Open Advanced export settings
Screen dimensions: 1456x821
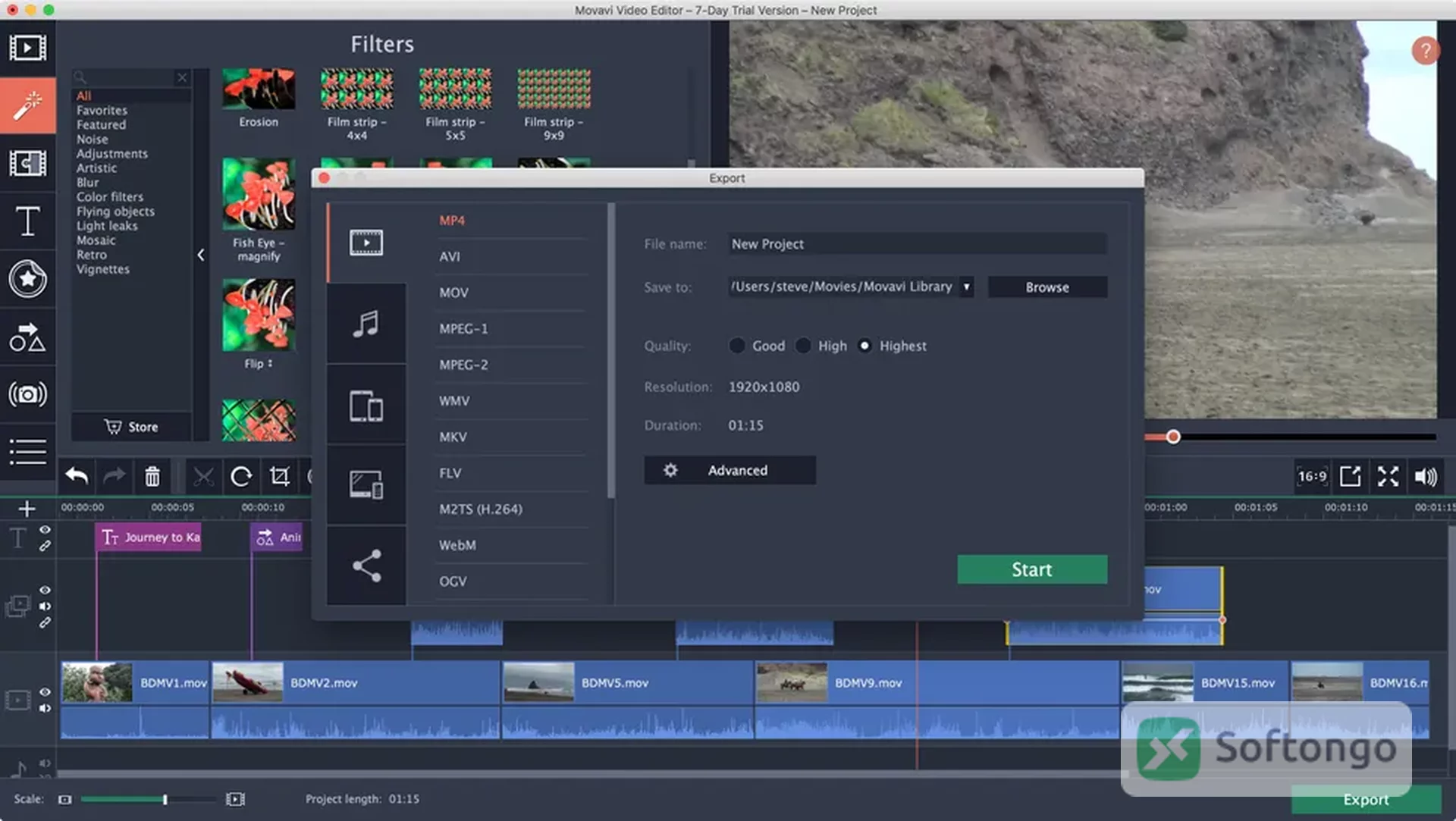(730, 470)
